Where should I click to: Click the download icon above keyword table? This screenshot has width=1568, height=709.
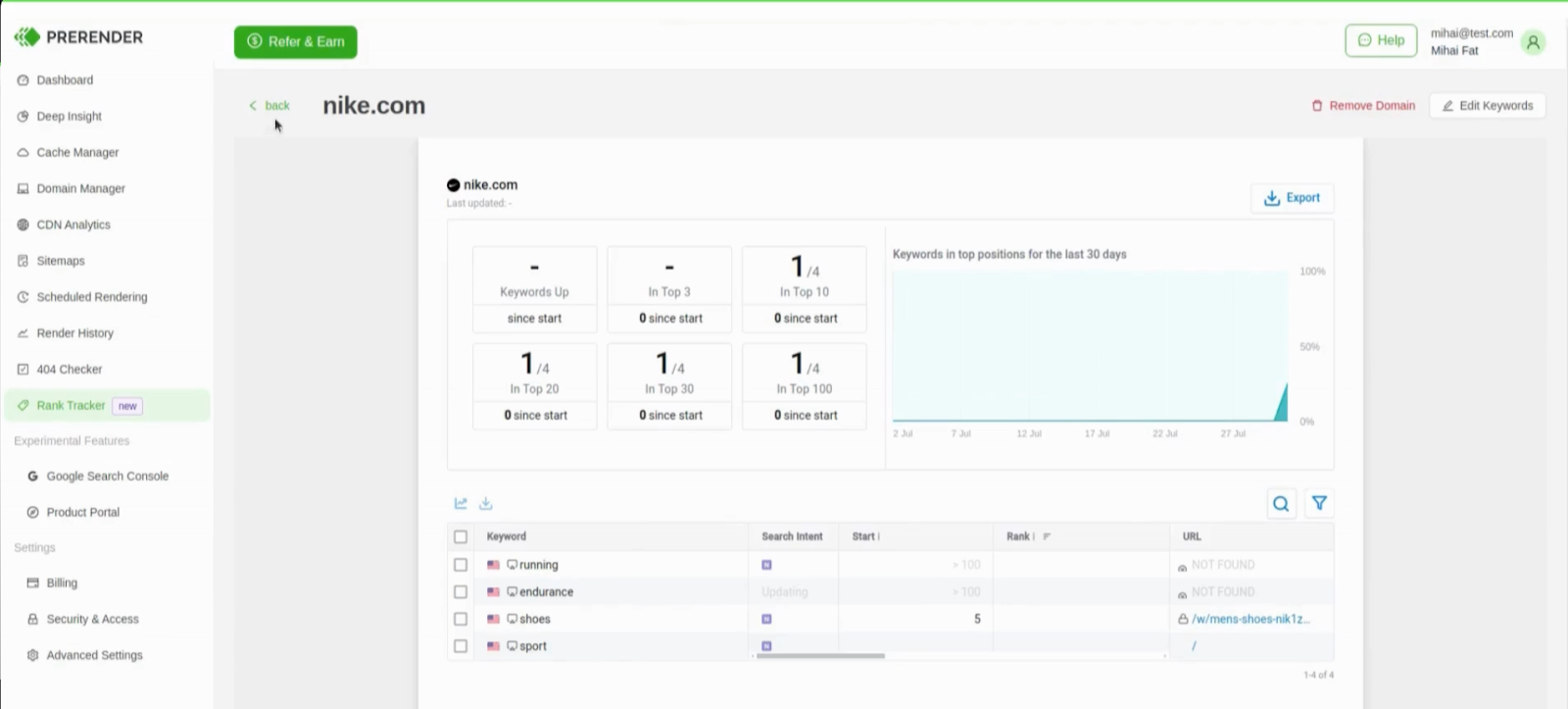coord(486,504)
